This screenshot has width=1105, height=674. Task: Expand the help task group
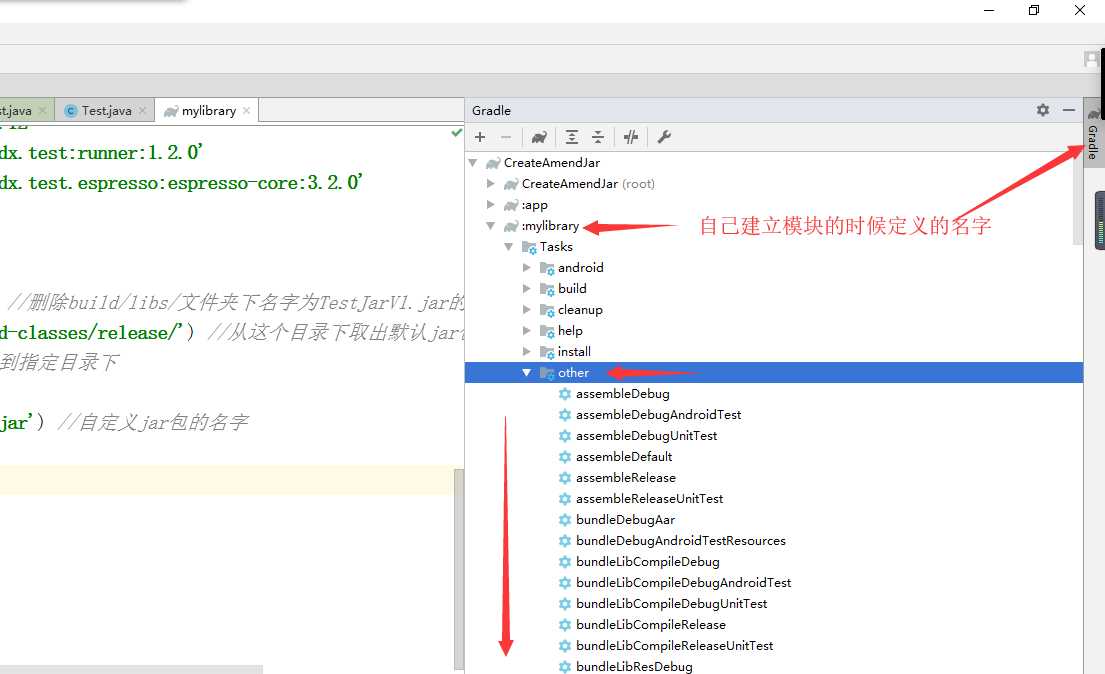tap(526, 331)
